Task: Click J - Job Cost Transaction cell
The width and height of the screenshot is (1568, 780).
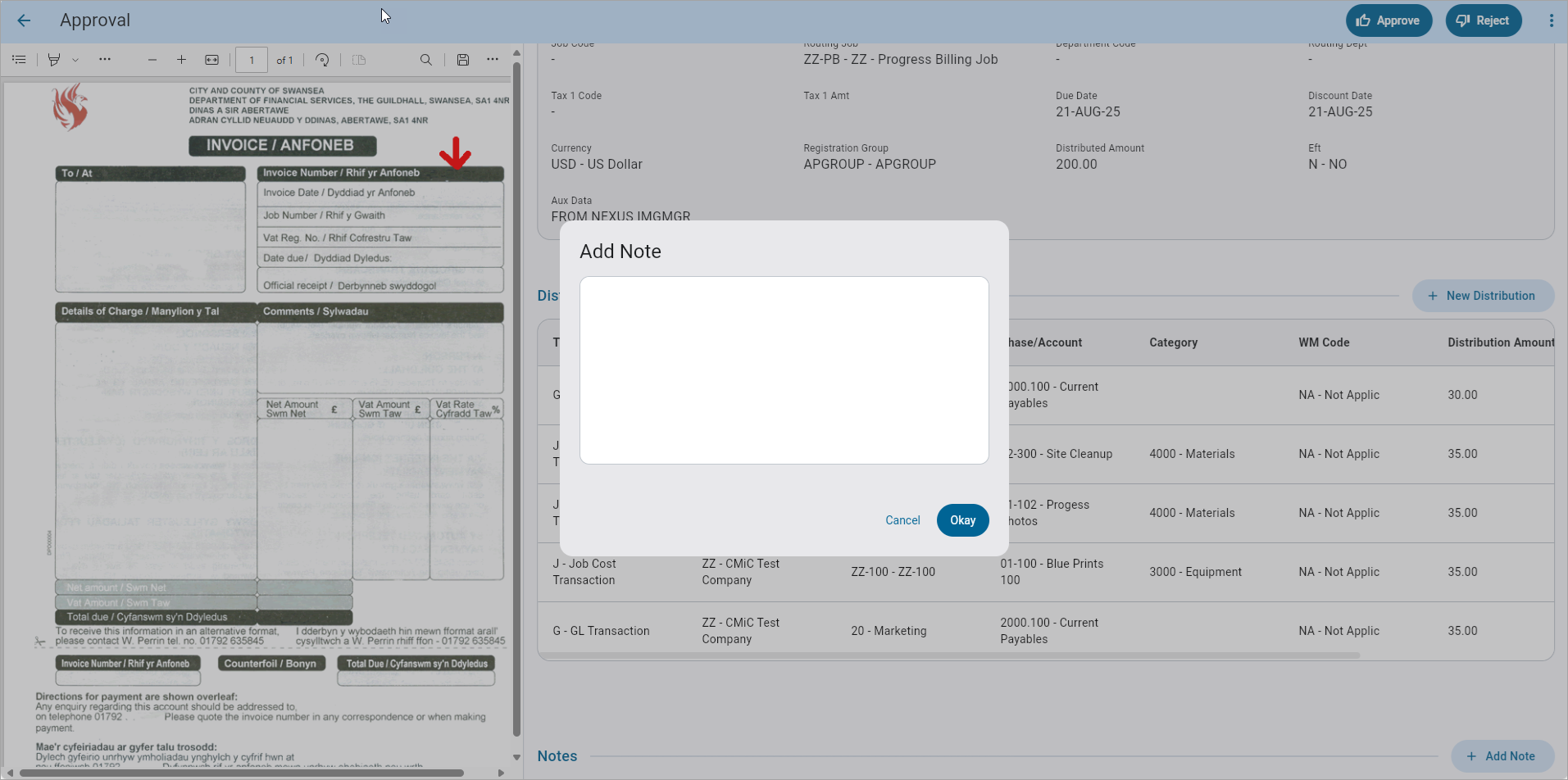Action: [584, 572]
